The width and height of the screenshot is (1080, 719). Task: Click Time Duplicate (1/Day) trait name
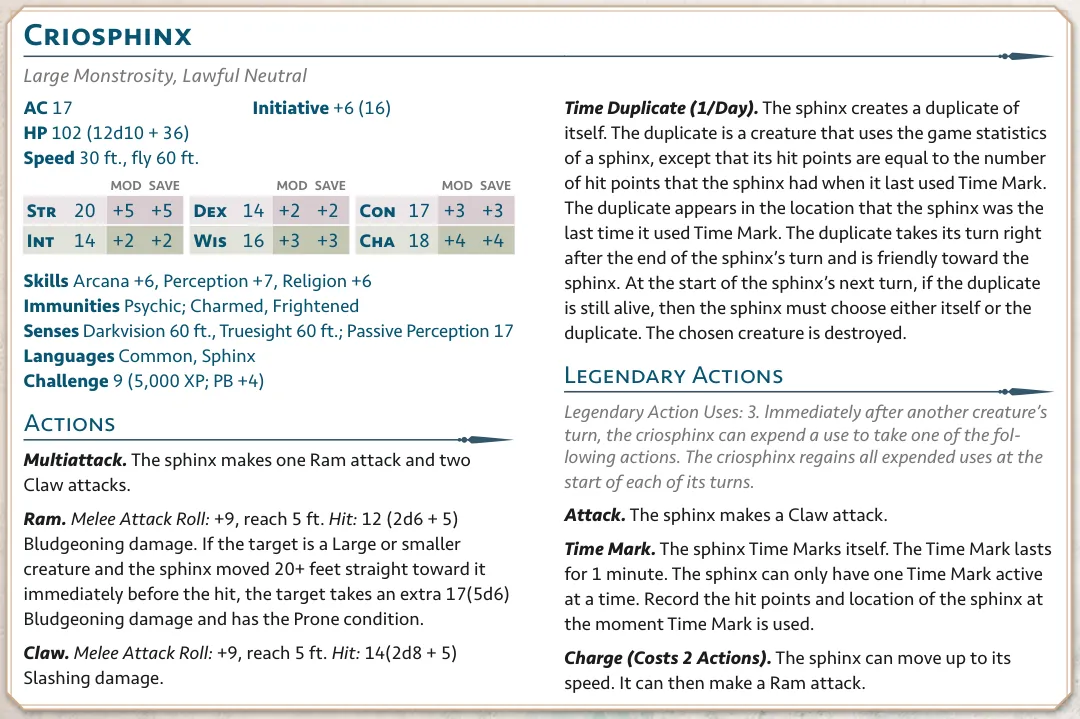661,108
